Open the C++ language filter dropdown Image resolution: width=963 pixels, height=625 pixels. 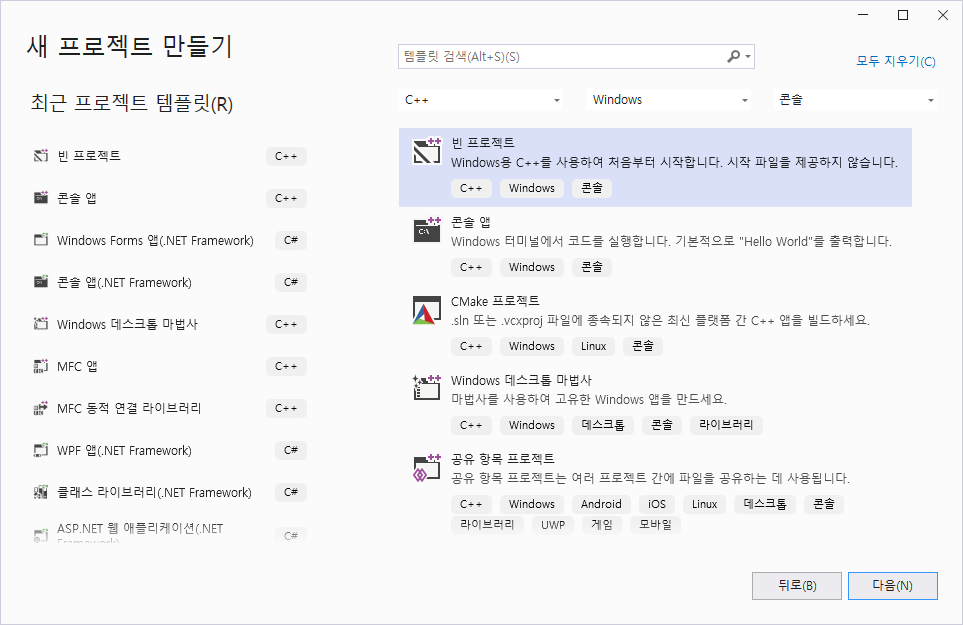tap(480, 99)
